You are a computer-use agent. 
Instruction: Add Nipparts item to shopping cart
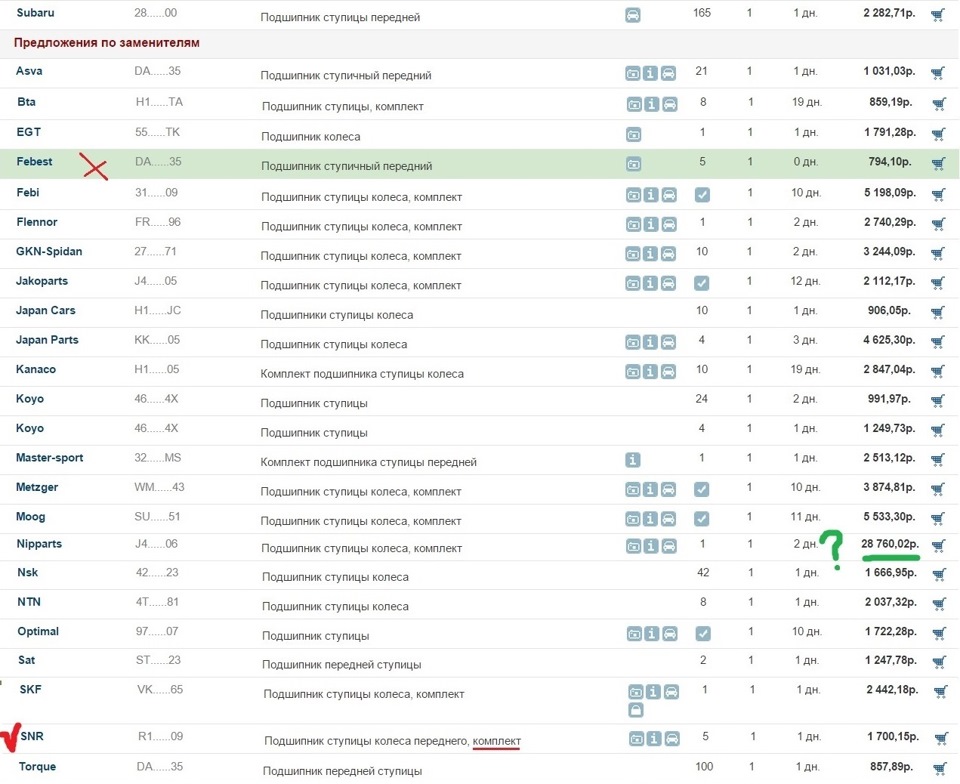(938, 545)
